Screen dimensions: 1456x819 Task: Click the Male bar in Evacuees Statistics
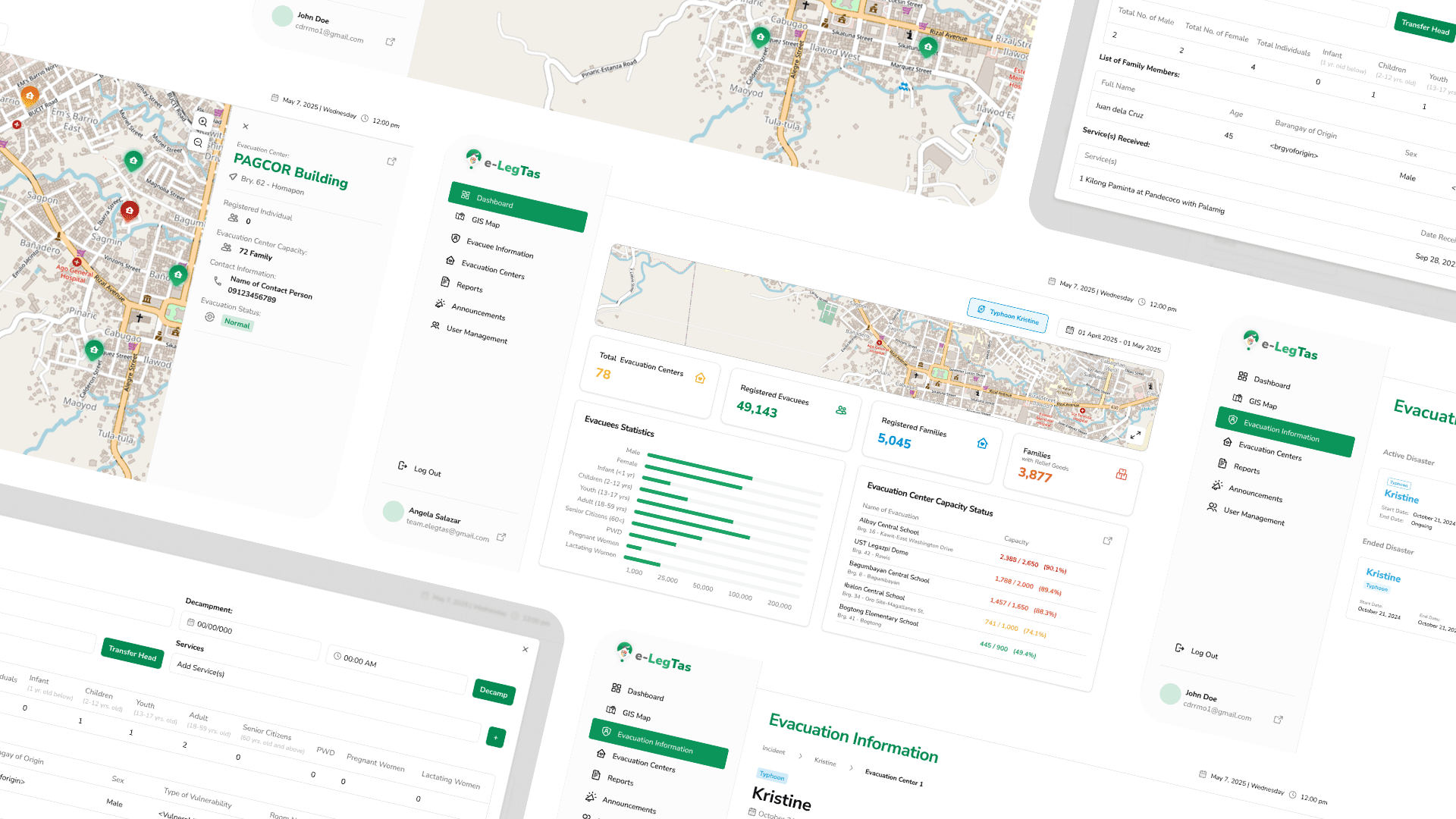700,466
